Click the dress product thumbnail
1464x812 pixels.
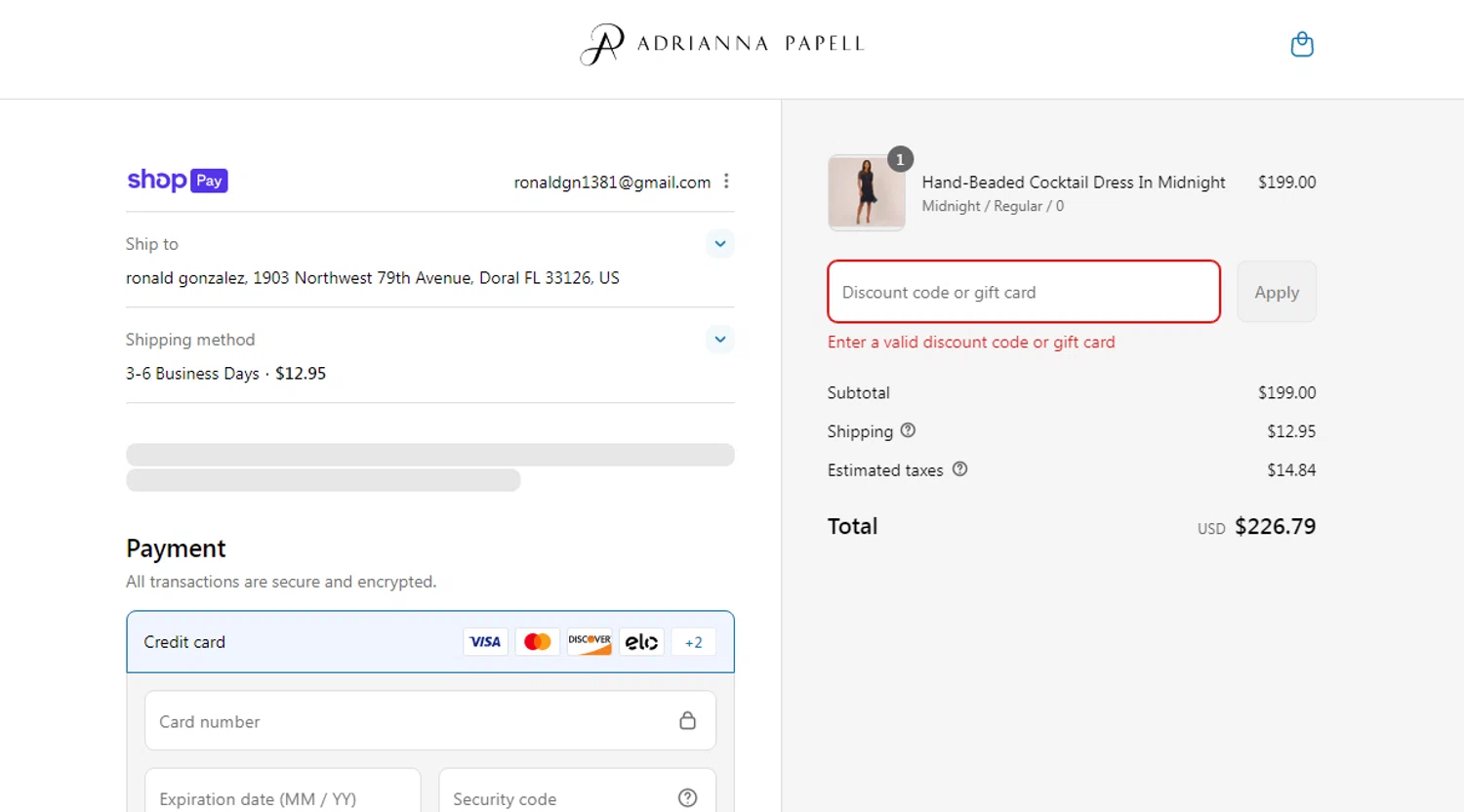pyautogui.click(x=867, y=192)
